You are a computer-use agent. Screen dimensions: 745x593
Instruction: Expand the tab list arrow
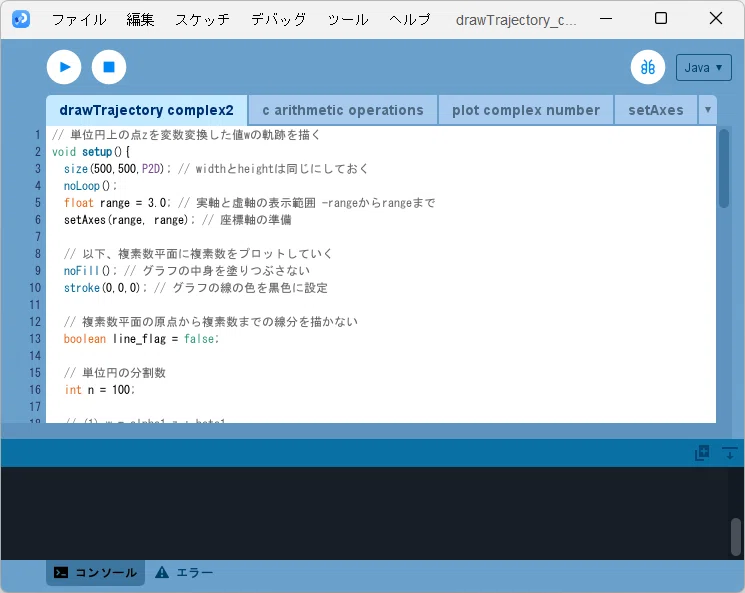point(707,110)
